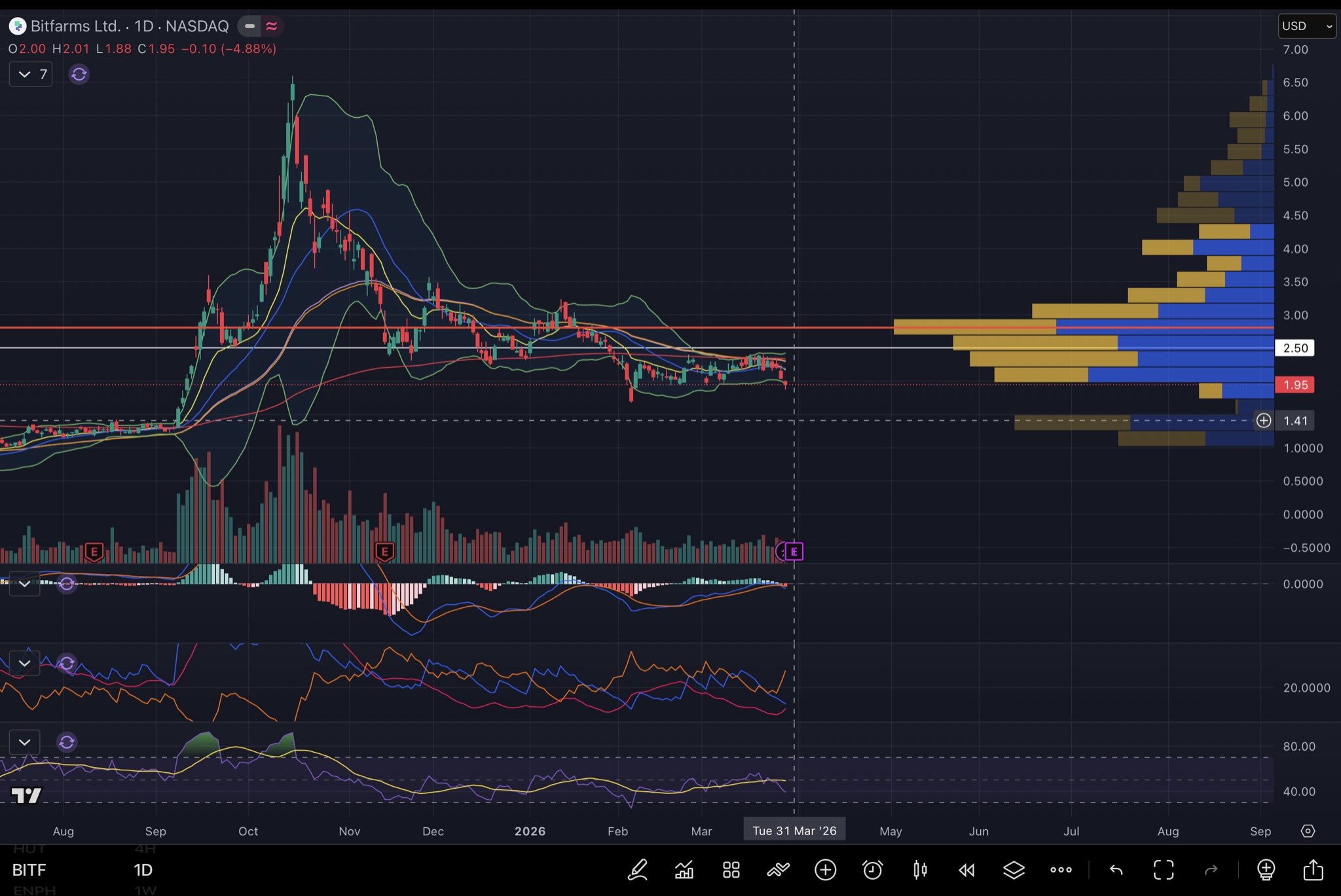Open the layout grid icon
1341x896 pixels.
pyautogui.click(x=731, y=870)
